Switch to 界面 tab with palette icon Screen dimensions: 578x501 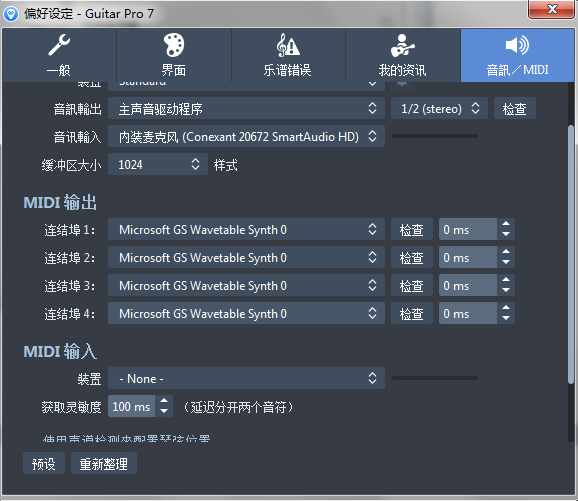pyautogui.click(x=174, y=55)
